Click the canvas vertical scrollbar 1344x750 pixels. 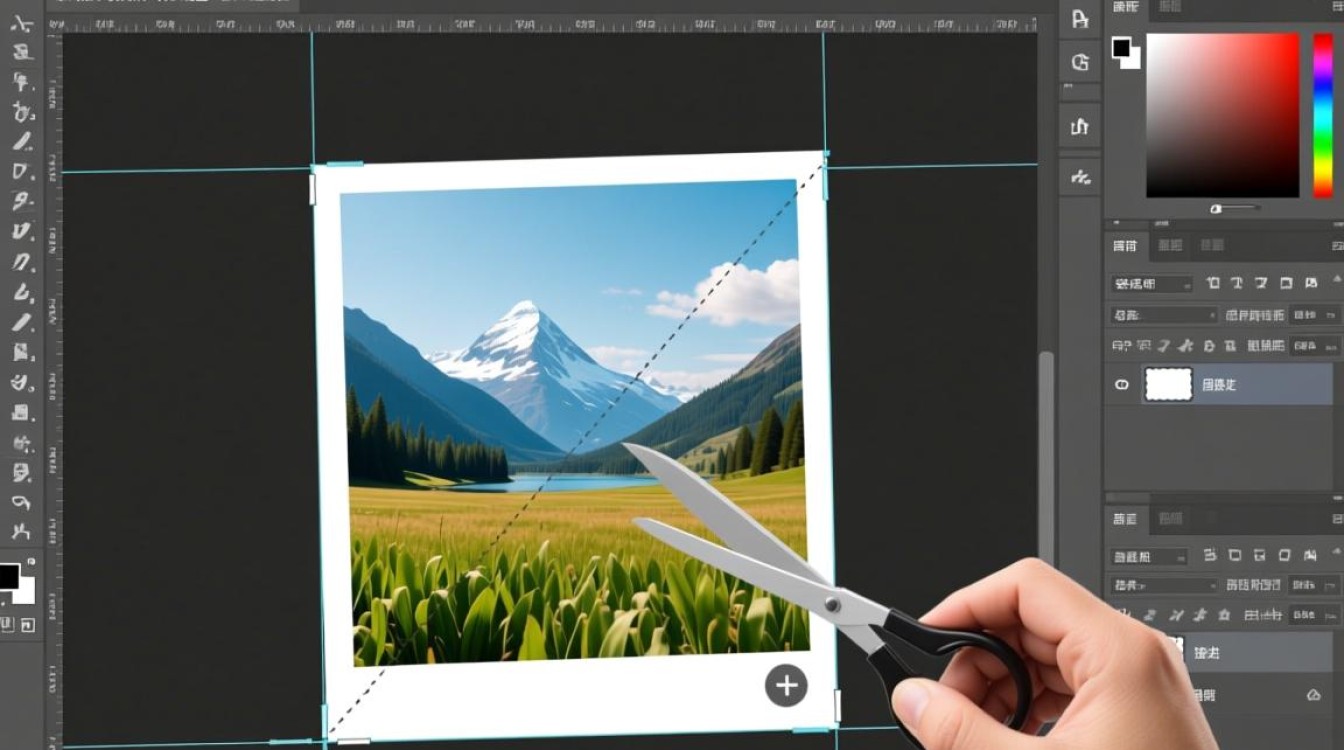pyautogui.click(x=1044, y=450)
